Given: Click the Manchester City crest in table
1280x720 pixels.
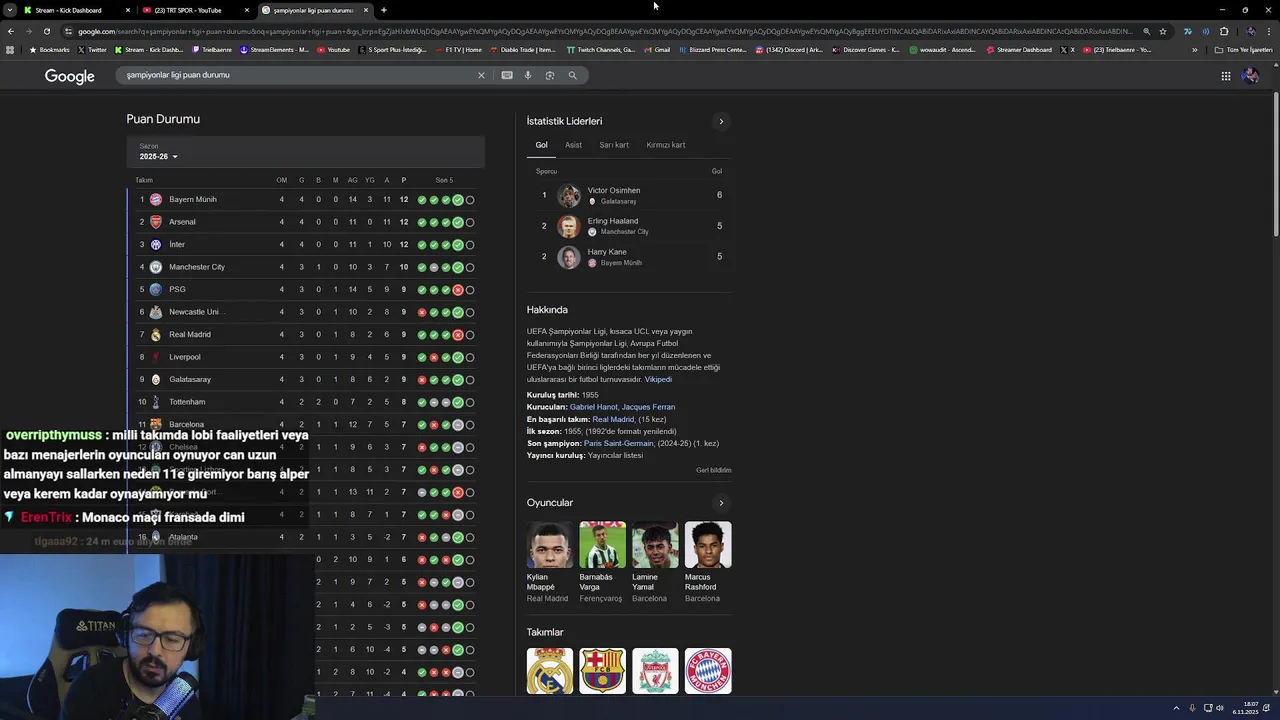Looking at the screenshot, I should [x=156, y=267].
